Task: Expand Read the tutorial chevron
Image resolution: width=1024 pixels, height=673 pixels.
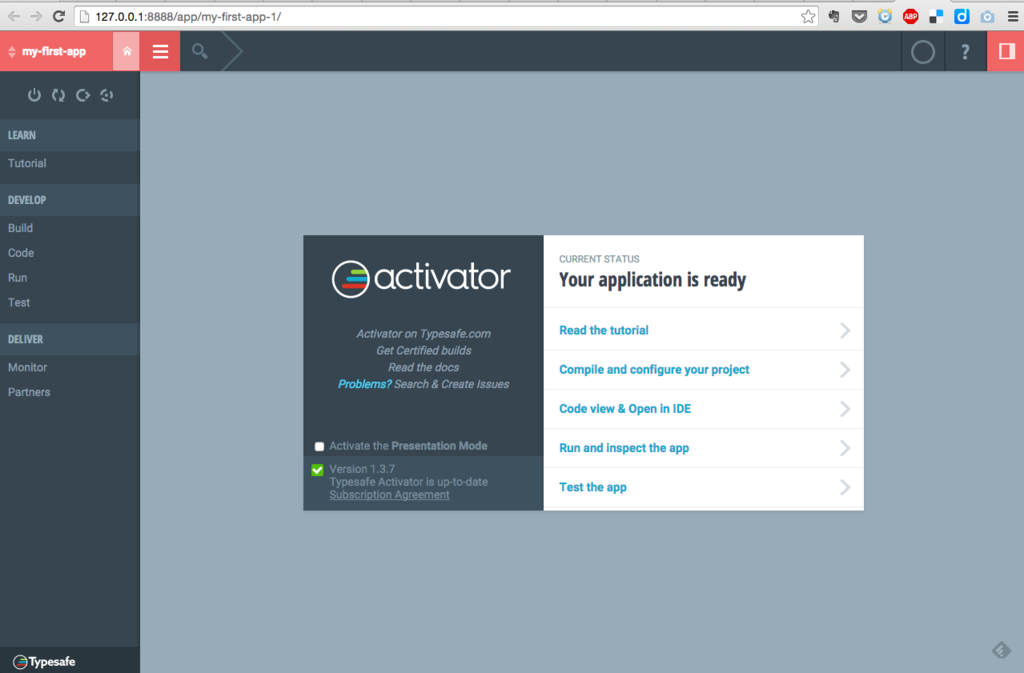Action: [x=845, y=329]
